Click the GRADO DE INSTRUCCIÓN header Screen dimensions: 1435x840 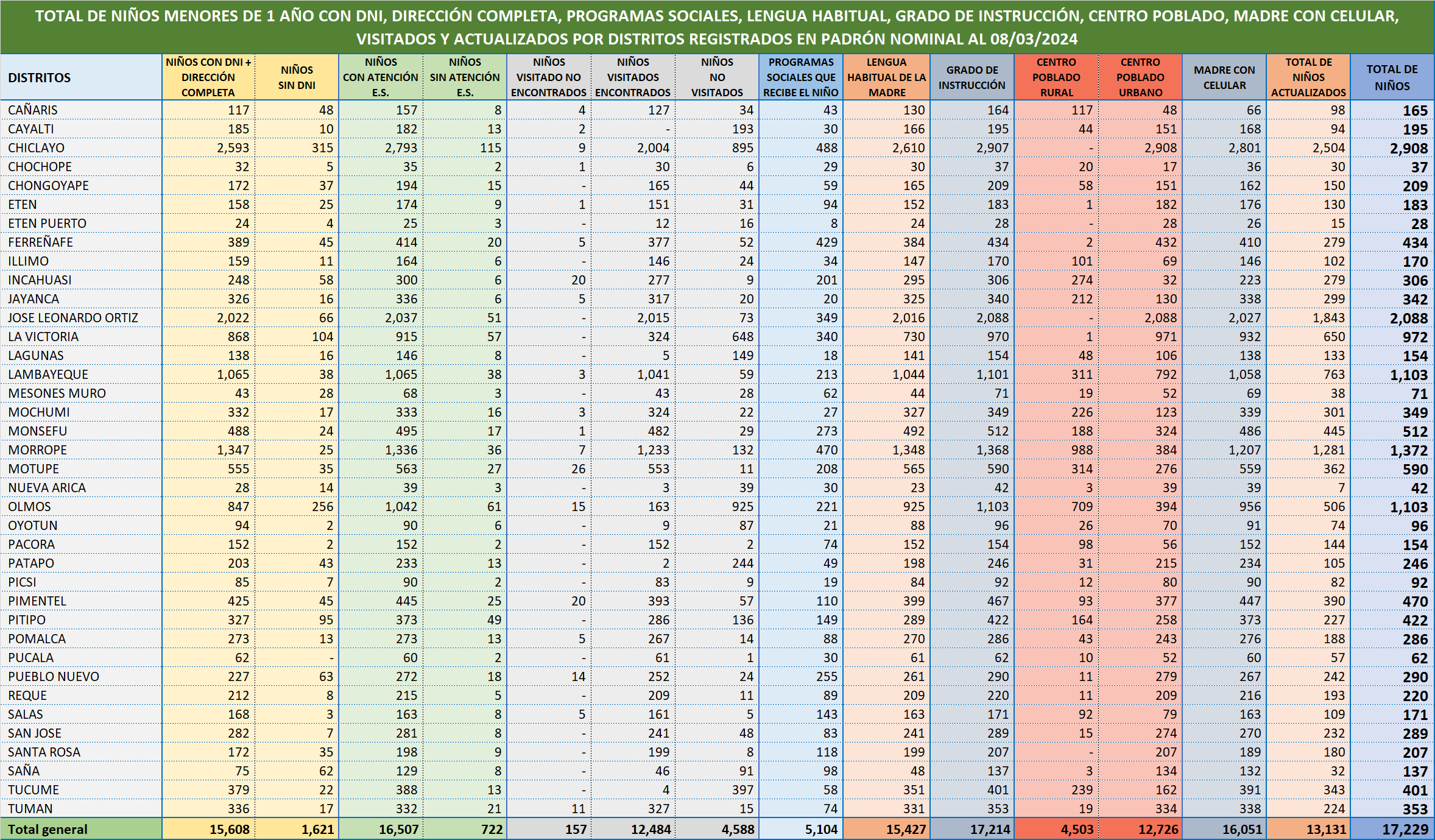(971, 77)
